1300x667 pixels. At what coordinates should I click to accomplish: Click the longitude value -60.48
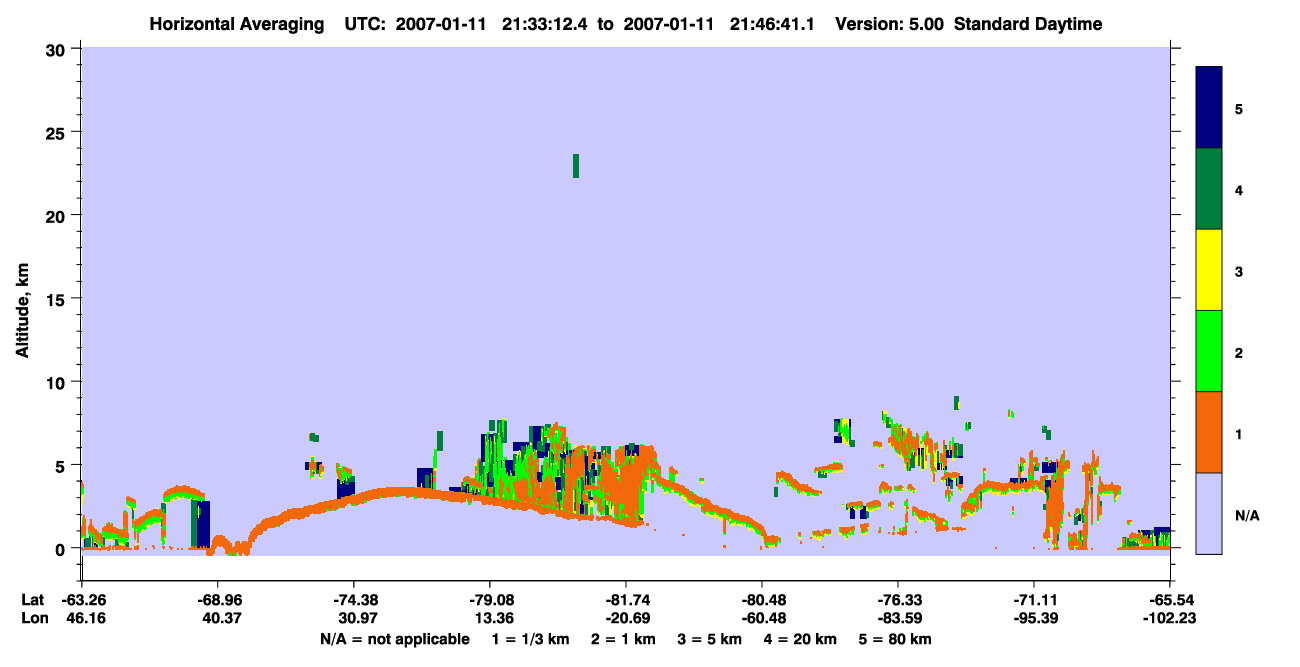(x=762, y=618)
